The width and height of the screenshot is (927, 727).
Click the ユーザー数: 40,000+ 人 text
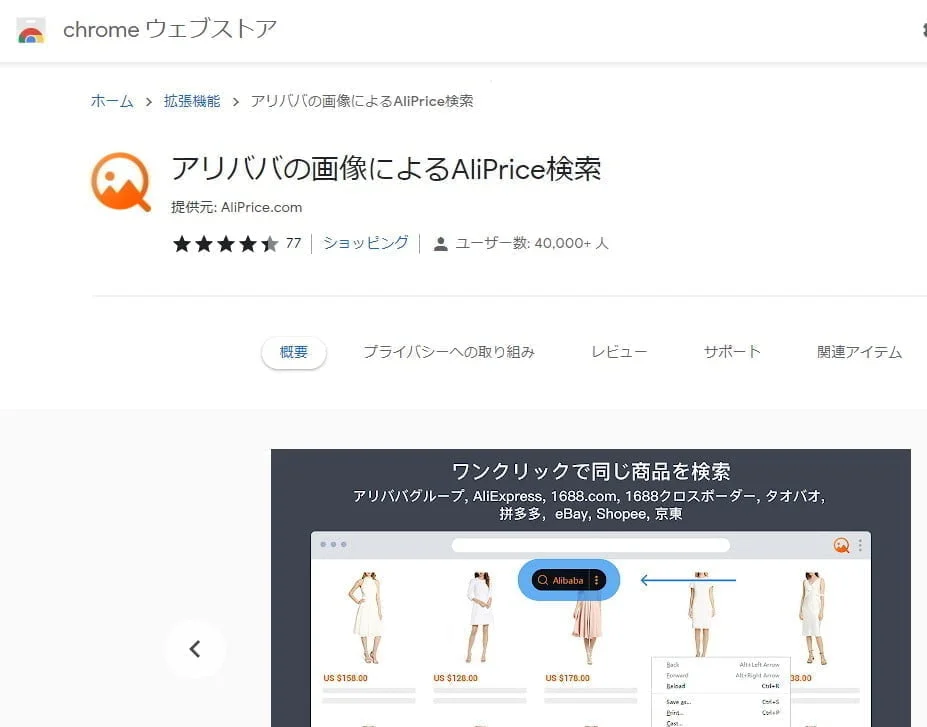pos(531,243)
